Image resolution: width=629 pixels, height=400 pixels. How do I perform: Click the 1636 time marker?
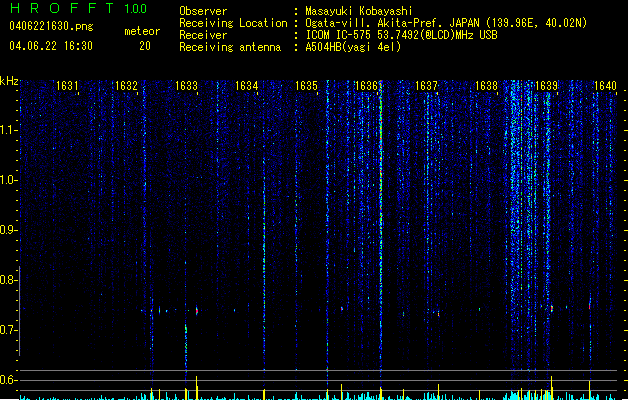click(366, 86)
